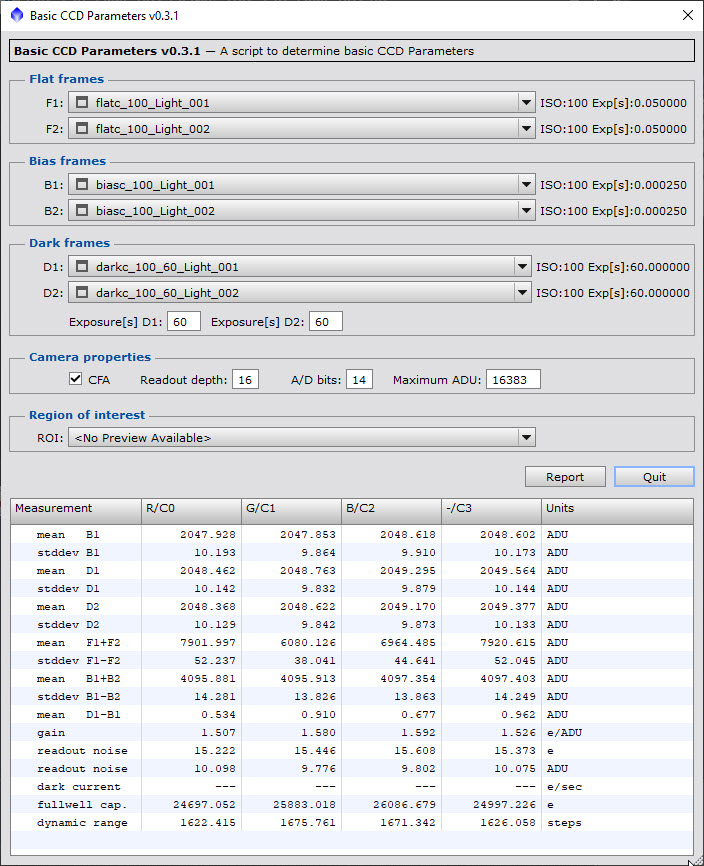Click the Report button
704x866 pixels.
pyautogui.click(x=565, y=477)
